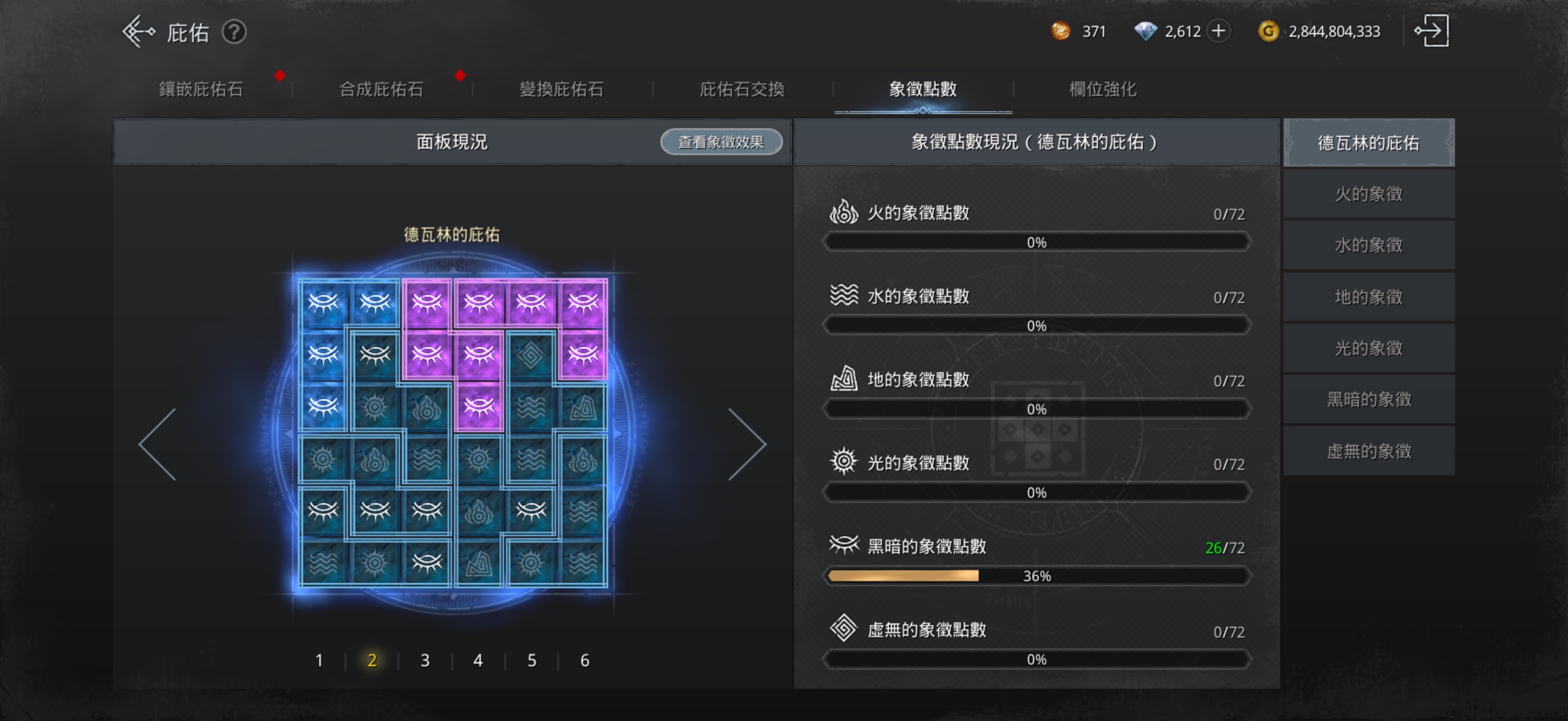Screen dimensions: 1568x721
Task: Click the gold G coin currency icon
Action: [x=1268, y=31]
